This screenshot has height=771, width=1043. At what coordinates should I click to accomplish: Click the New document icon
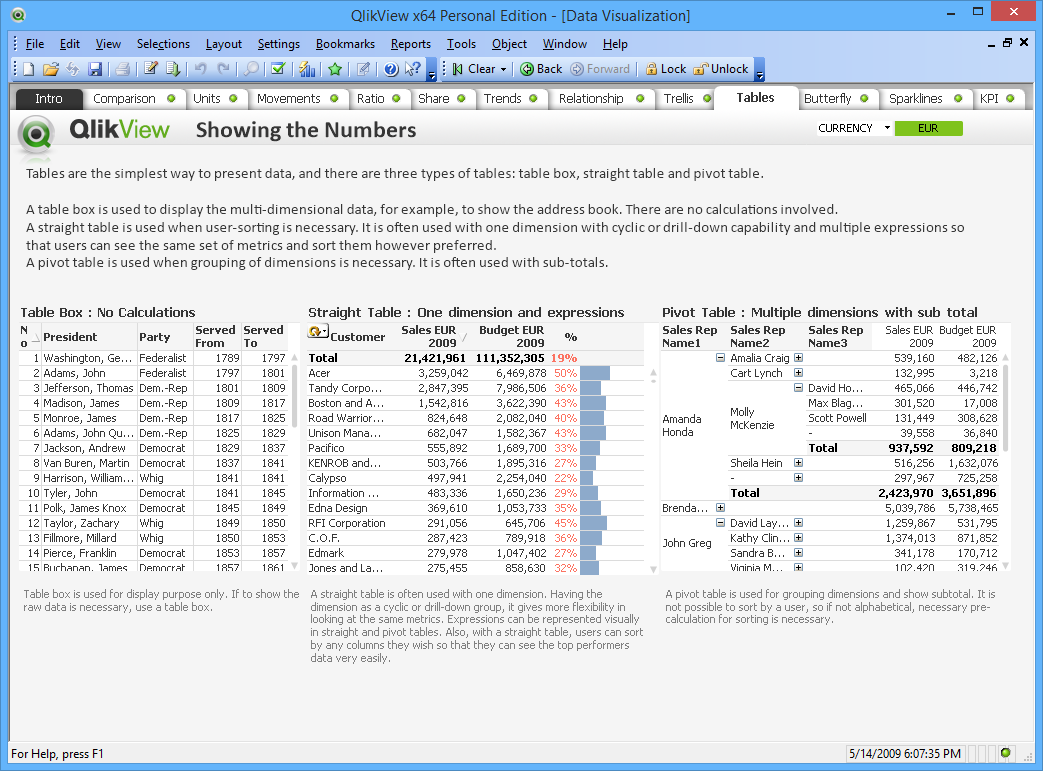click(28, 69)
